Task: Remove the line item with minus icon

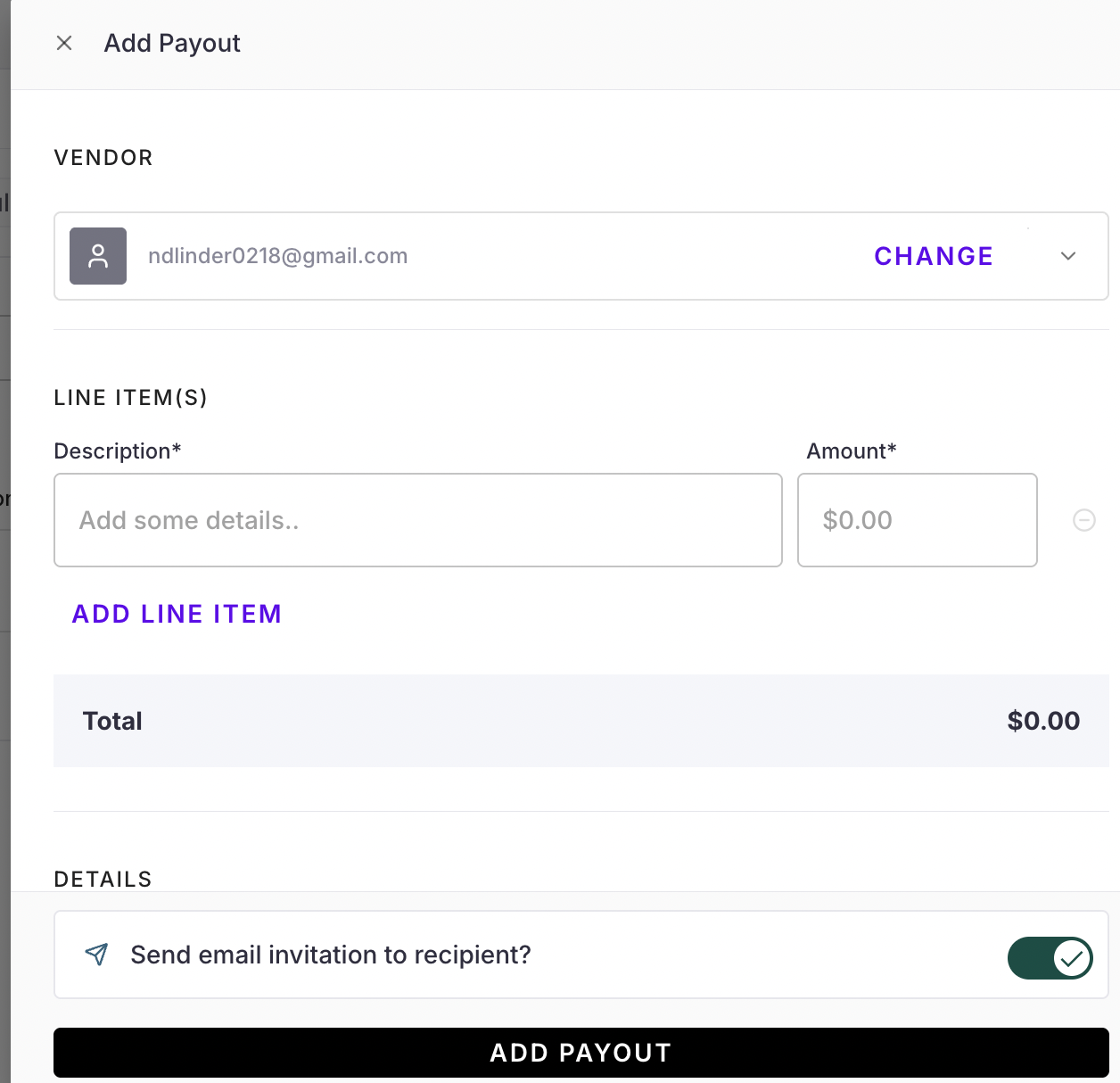Action: point(1083,520)
